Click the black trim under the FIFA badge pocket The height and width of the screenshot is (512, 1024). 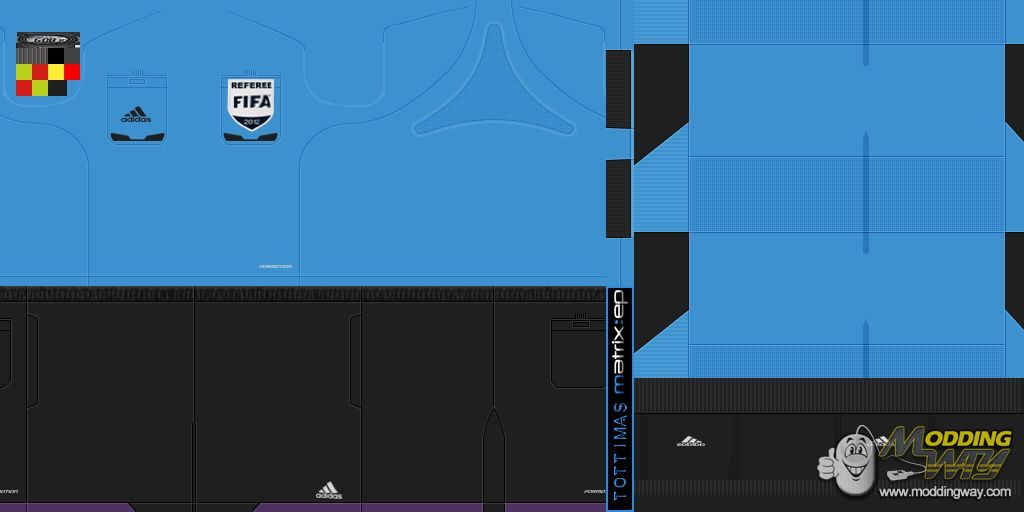(250, 137)
